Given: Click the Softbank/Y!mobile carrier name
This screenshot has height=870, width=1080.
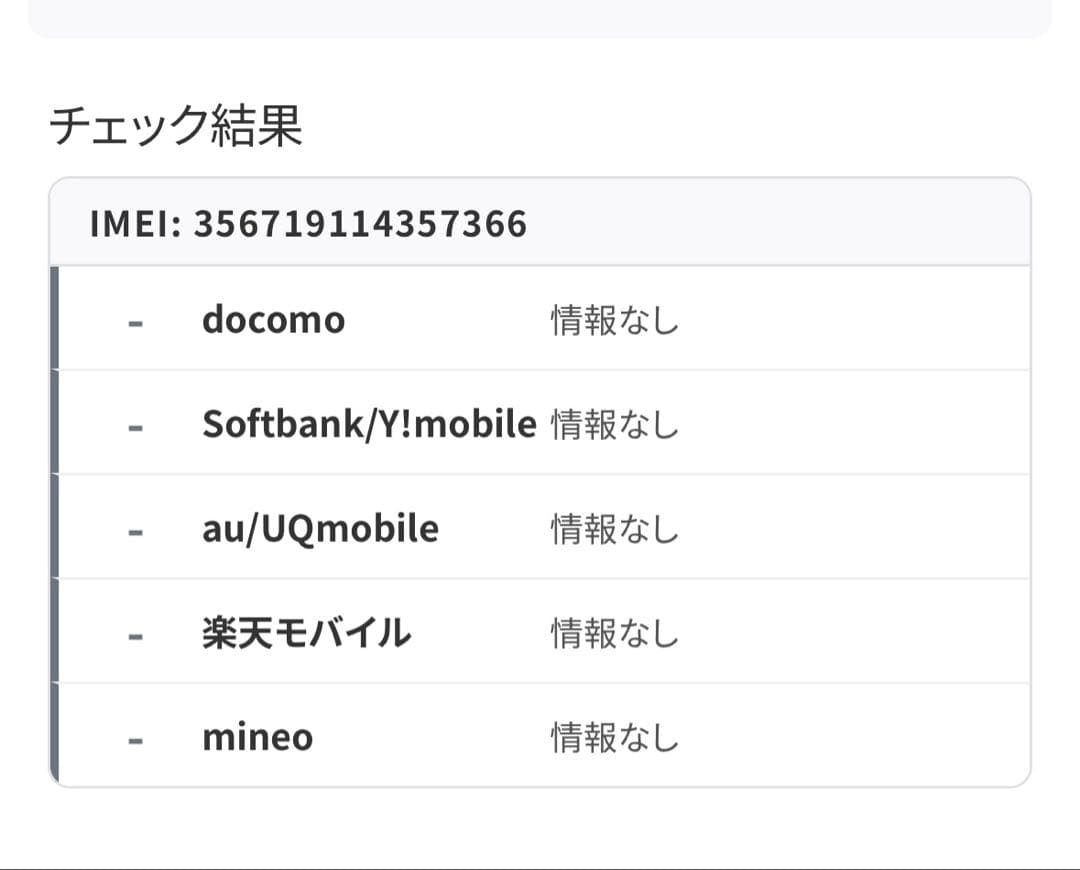Looking at the screenshot, I should click(369, 424).
